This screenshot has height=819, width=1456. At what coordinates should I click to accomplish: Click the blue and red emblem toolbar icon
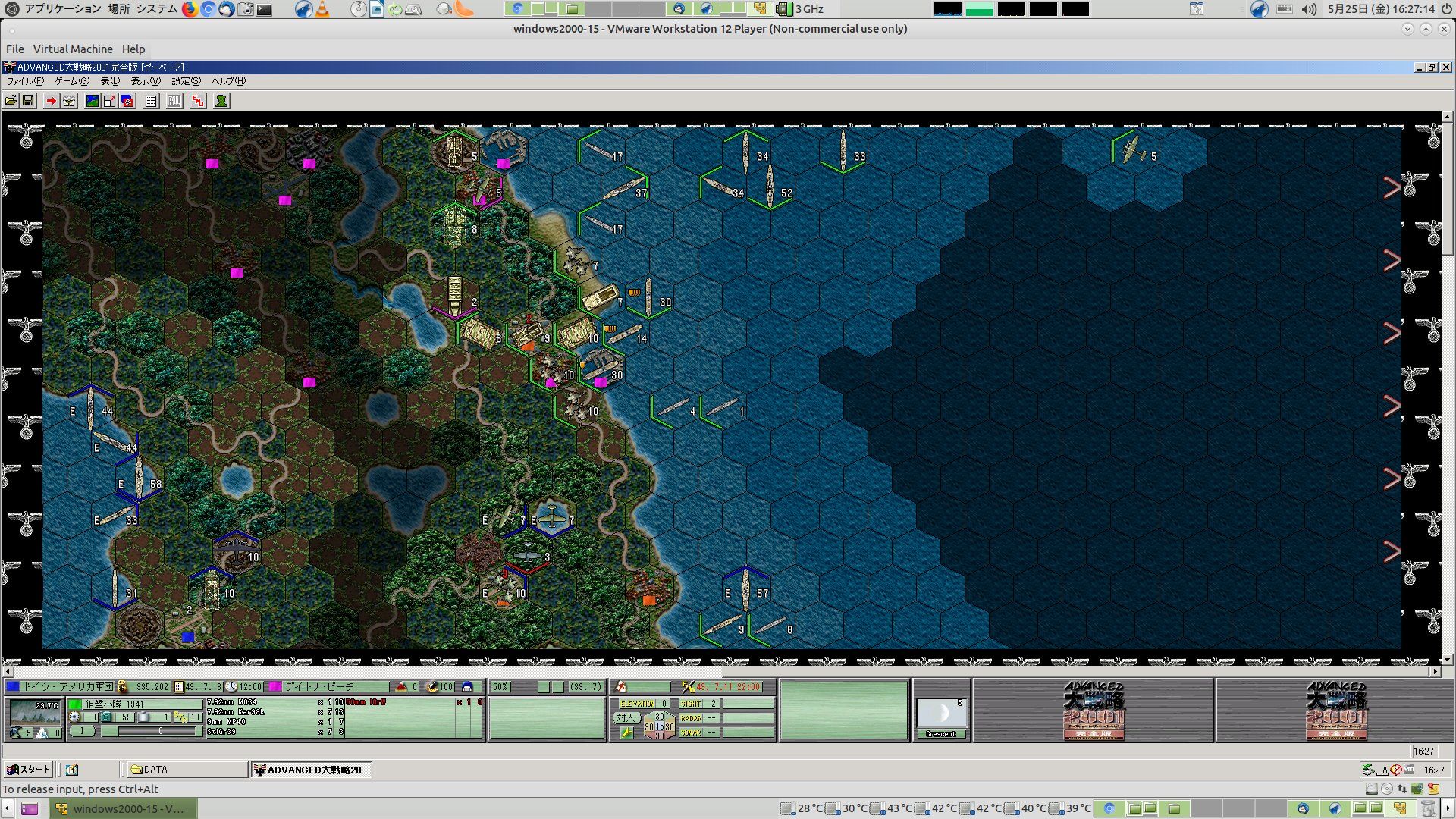tap(127, 101)
